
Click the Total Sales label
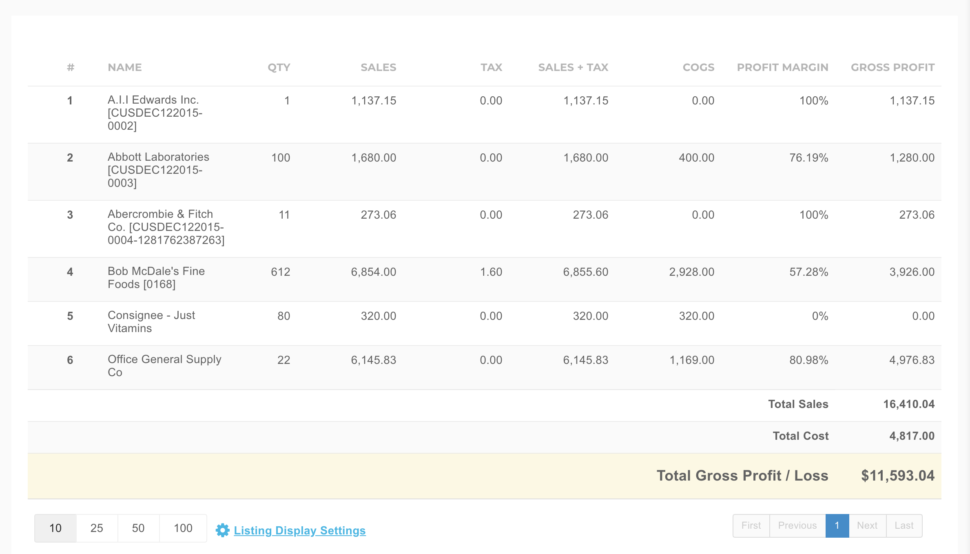pyautogui.click(x=798, y=404)
